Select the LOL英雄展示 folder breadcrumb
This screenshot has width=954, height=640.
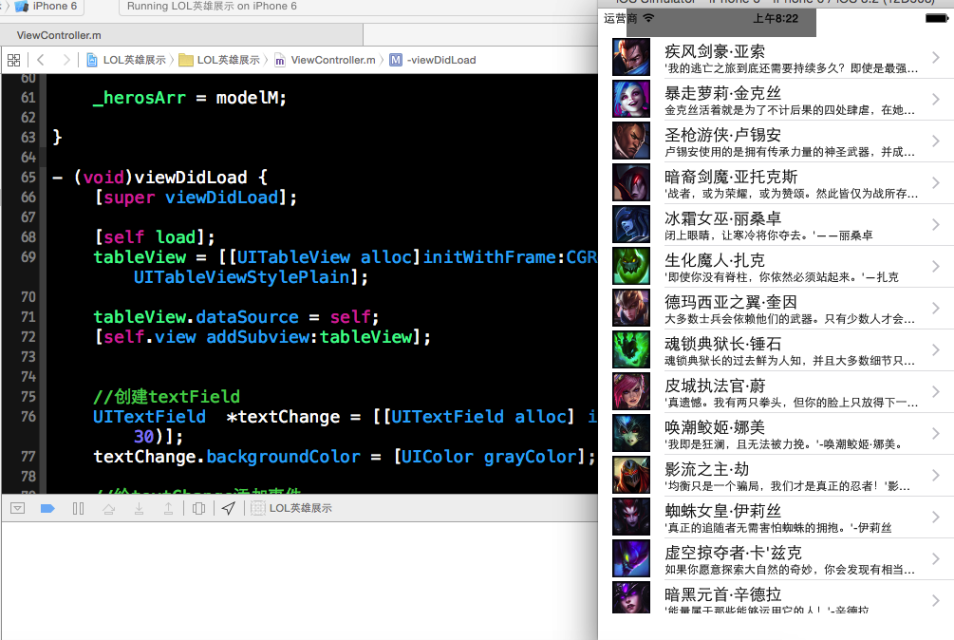220,60
